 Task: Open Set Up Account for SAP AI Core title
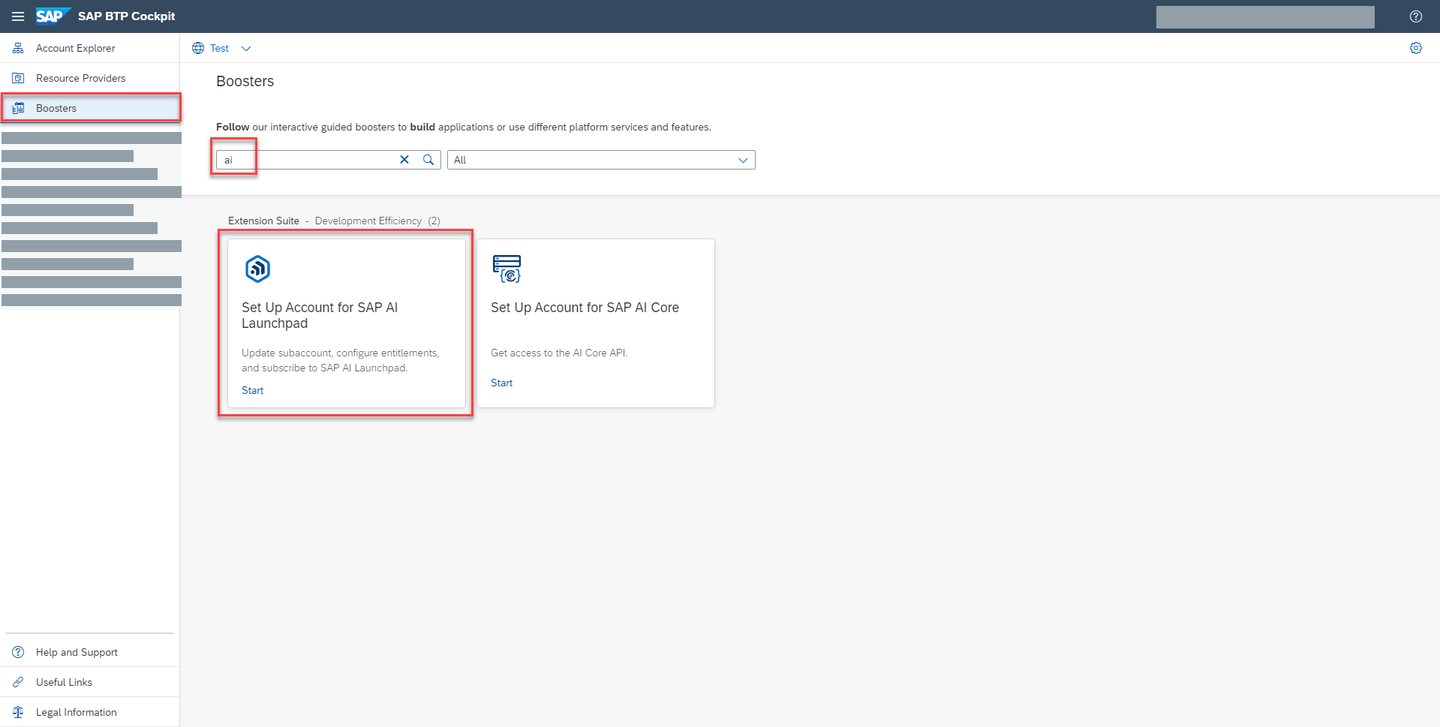585,307
